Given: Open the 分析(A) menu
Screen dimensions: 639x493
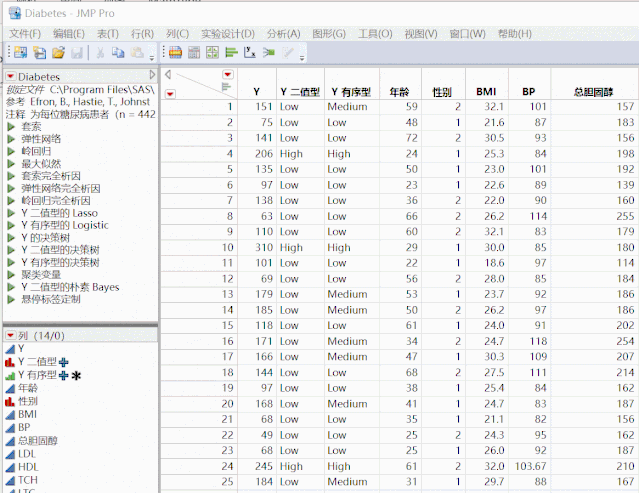Looking at the screenshot, I should coord(283,33).
